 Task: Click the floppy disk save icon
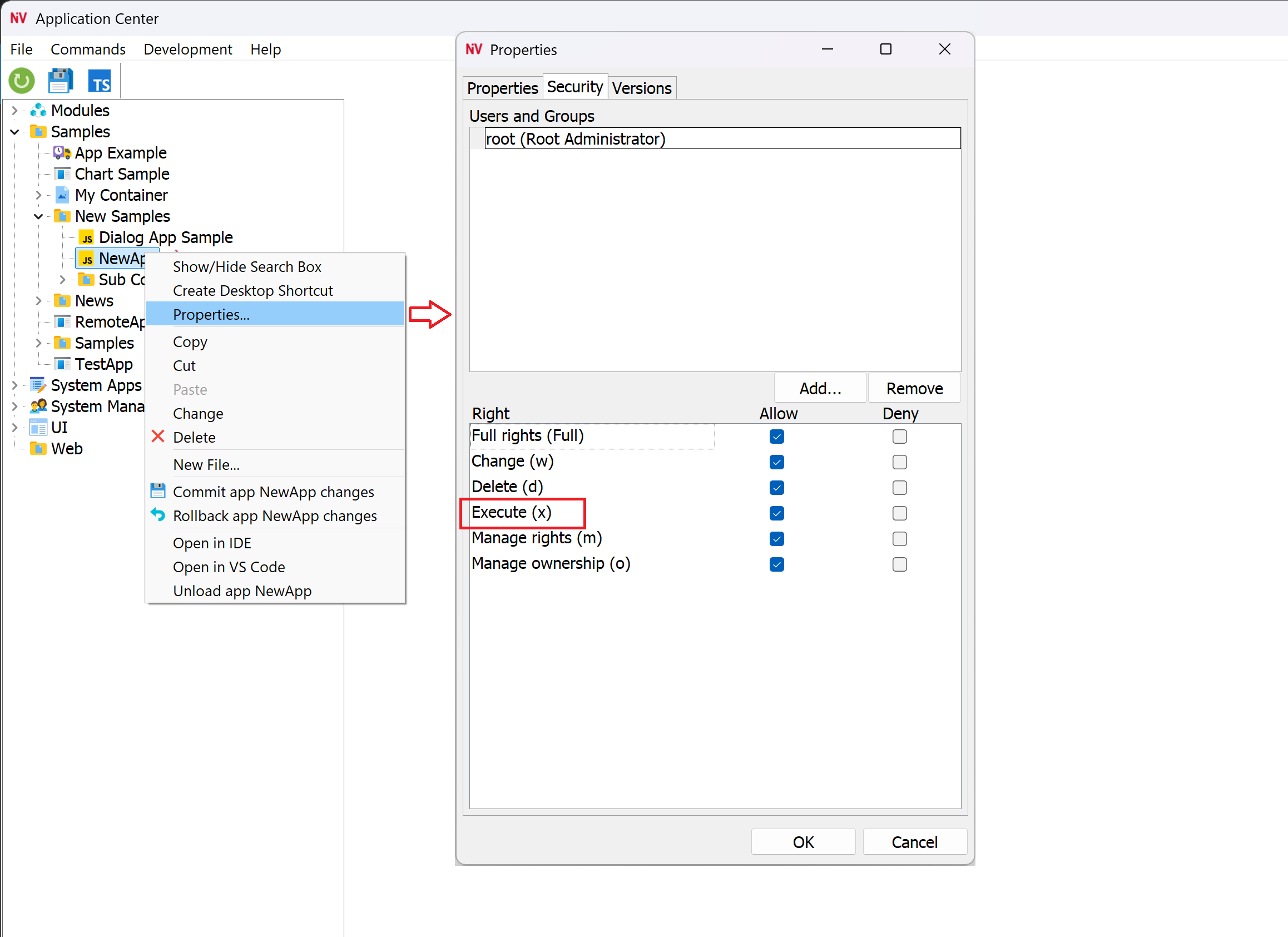pos(60,81)
